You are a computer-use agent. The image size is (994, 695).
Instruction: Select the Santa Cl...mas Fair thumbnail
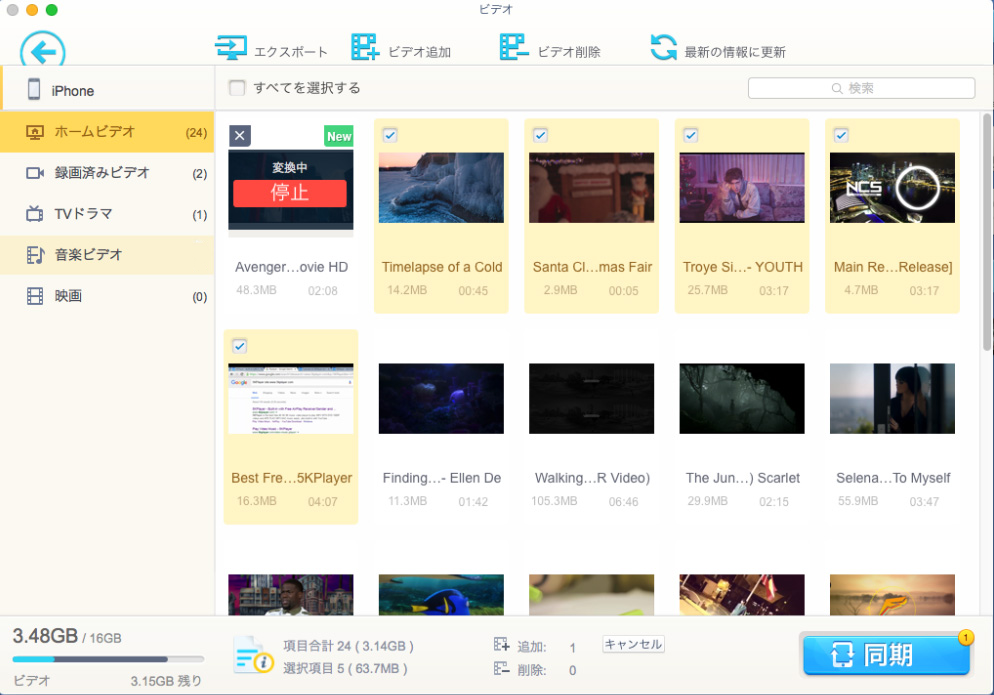pos(591,188)
